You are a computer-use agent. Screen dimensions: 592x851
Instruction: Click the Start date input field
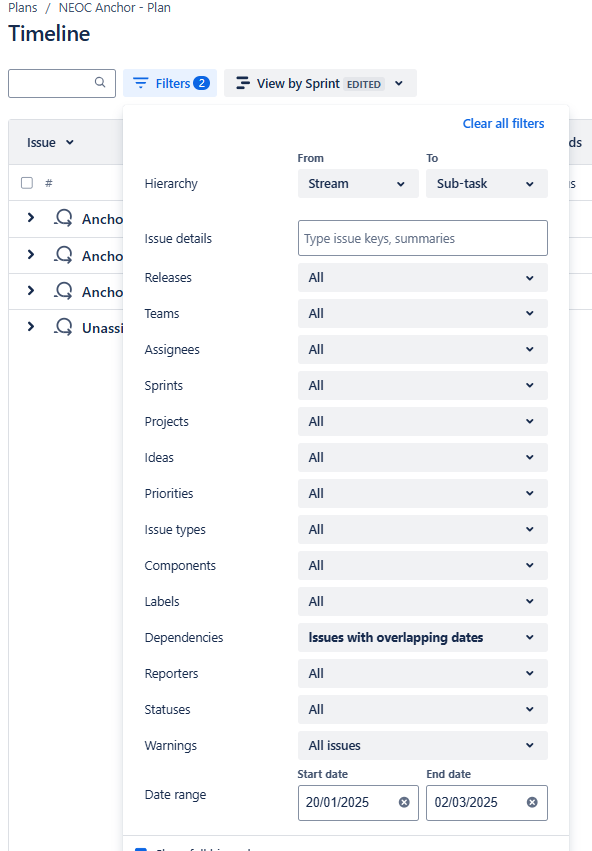point(358,803)
